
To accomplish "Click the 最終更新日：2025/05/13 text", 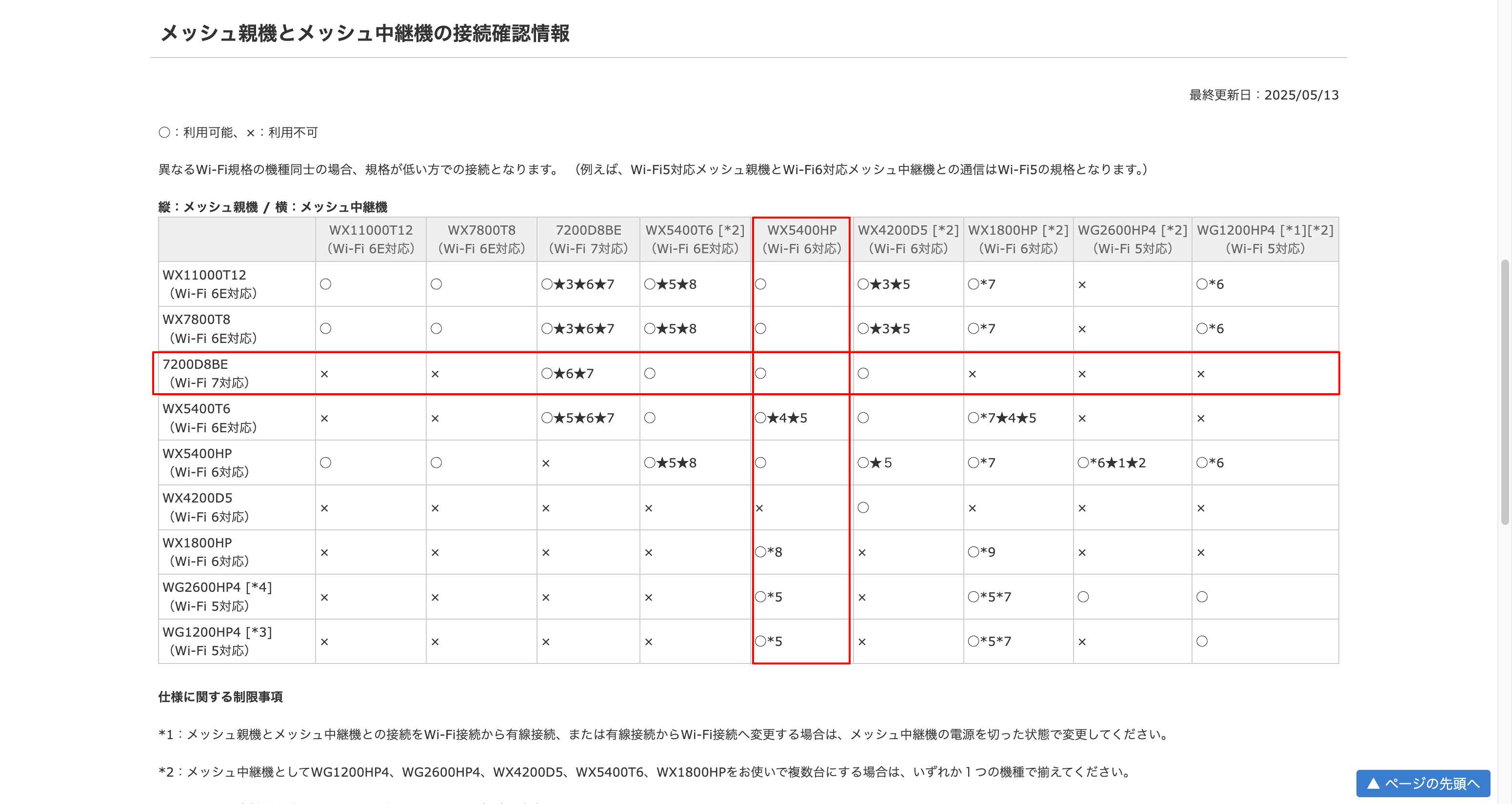I will [x=1263, y=95].
